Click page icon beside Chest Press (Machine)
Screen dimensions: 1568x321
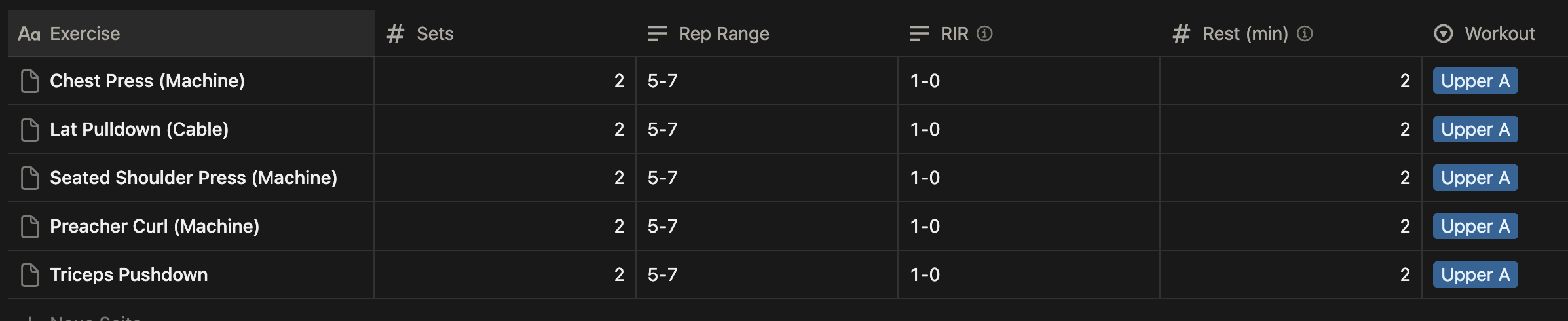(x=30, y=81)
